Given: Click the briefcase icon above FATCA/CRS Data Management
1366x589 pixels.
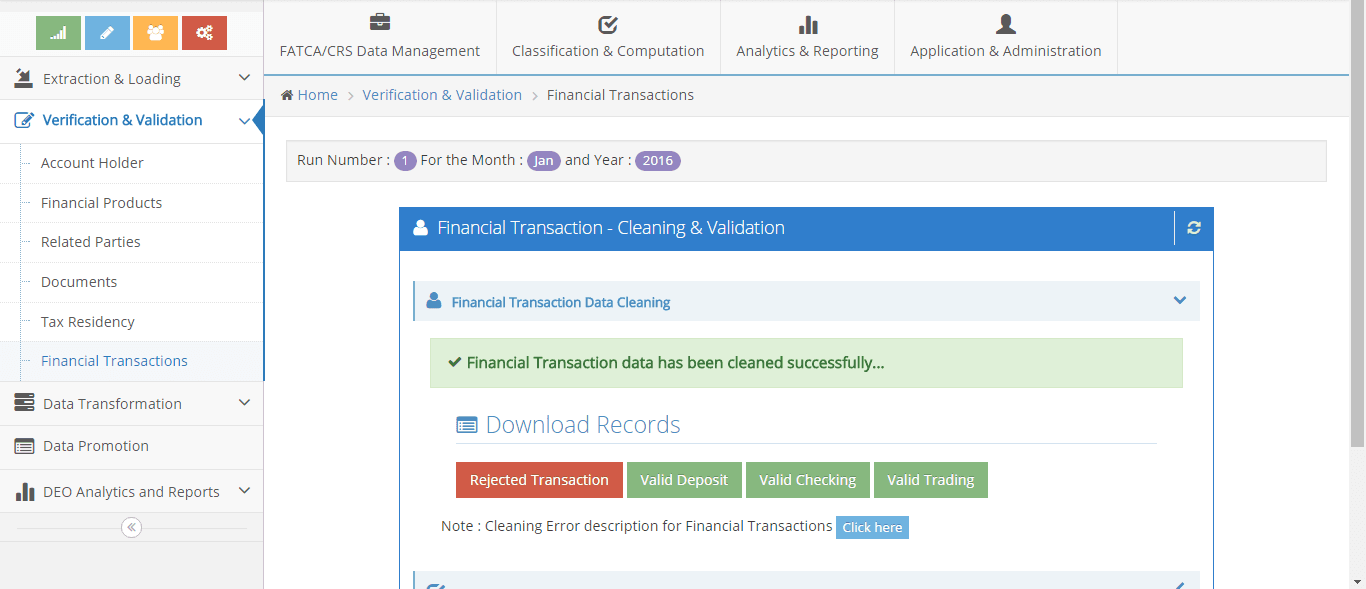Looking at the screenshot, I should (380, 23).
